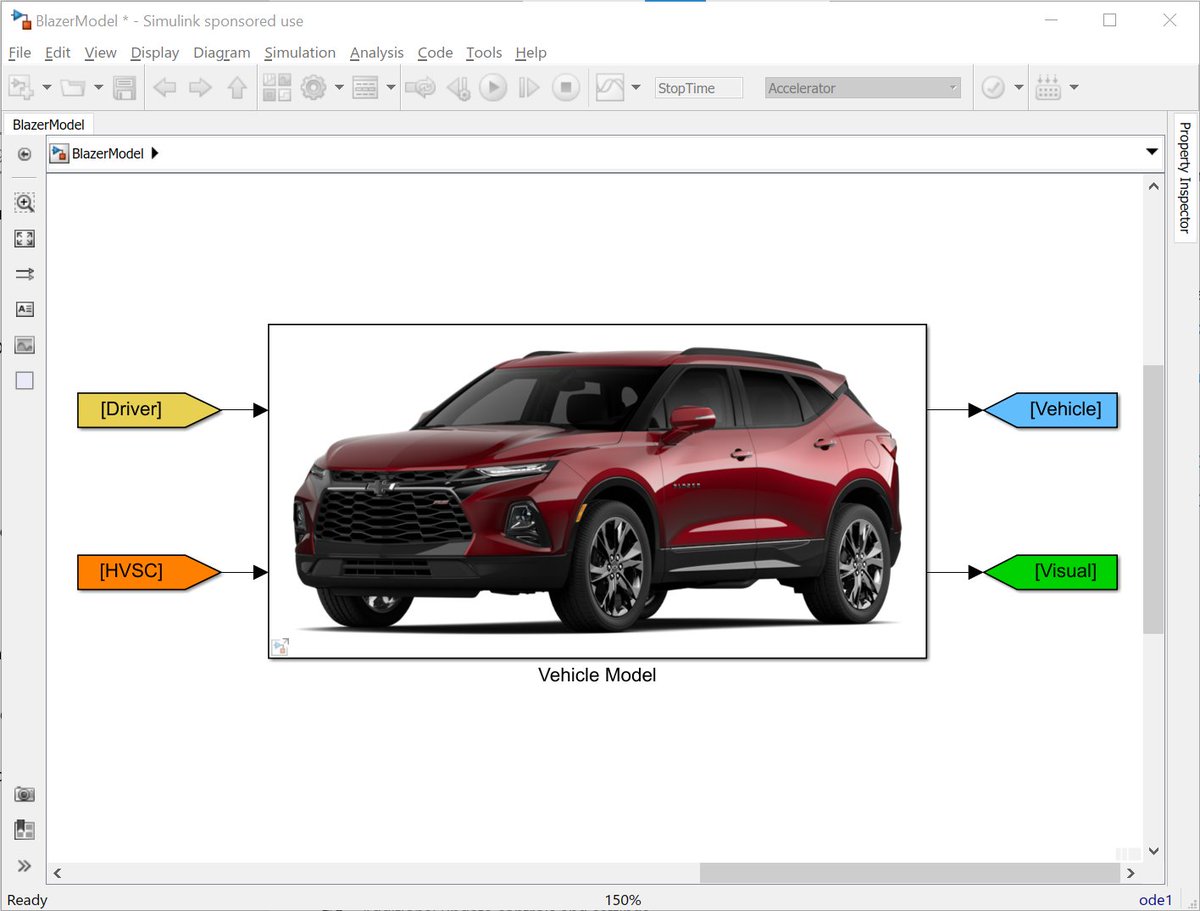Open the View menu

point(100,52)
